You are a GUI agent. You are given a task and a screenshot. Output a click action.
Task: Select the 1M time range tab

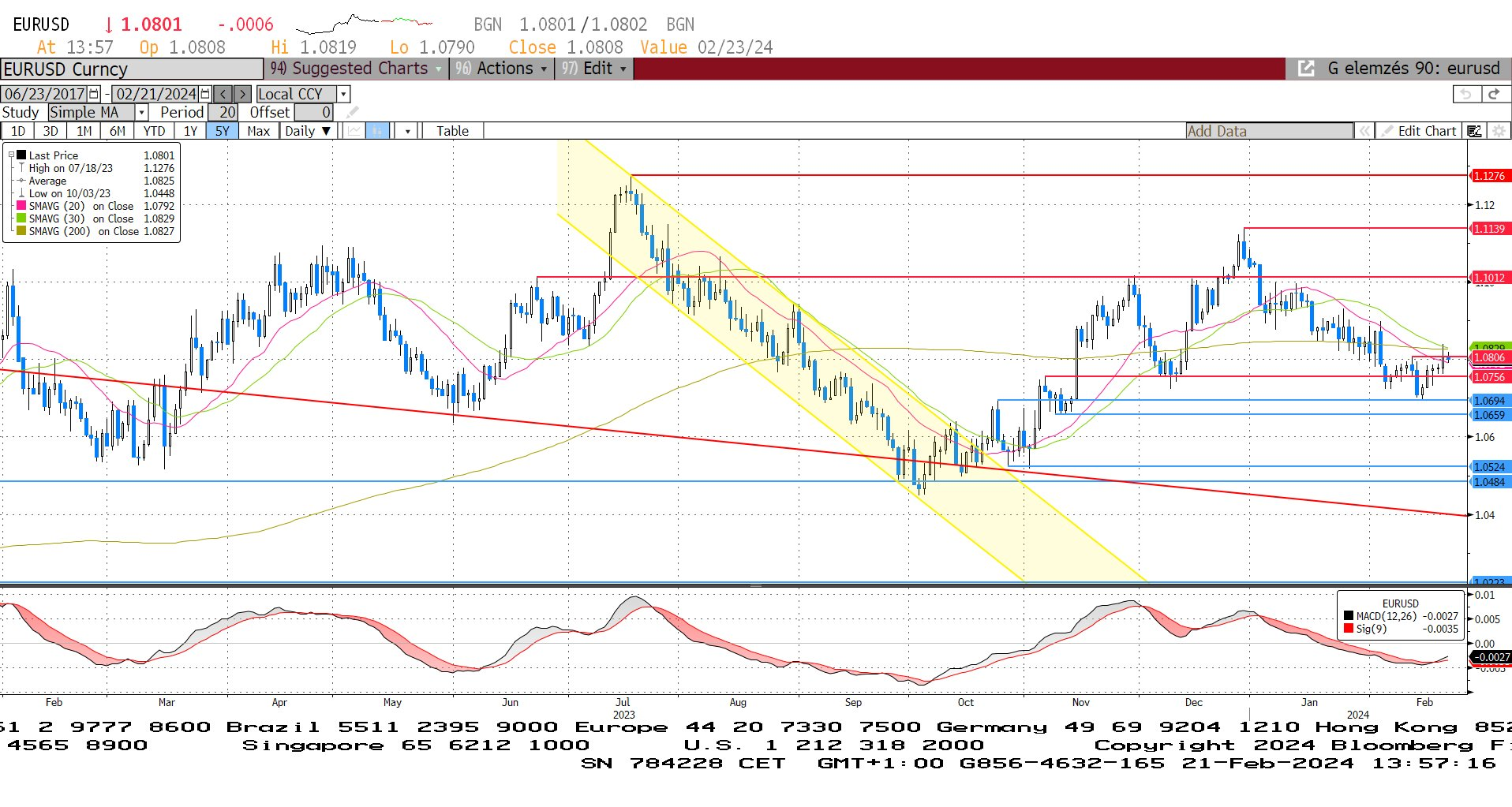(84, 131)
